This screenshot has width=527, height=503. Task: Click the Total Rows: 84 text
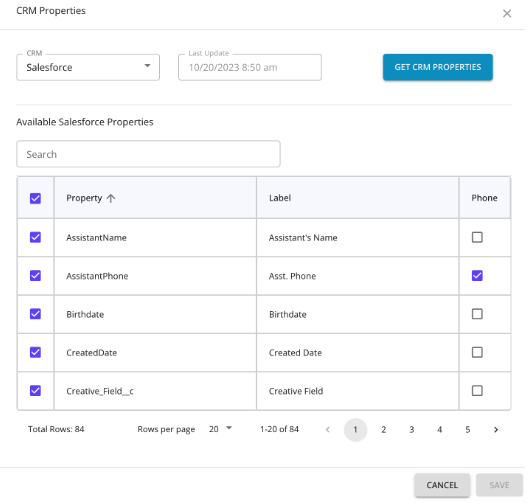pos(56,429)
